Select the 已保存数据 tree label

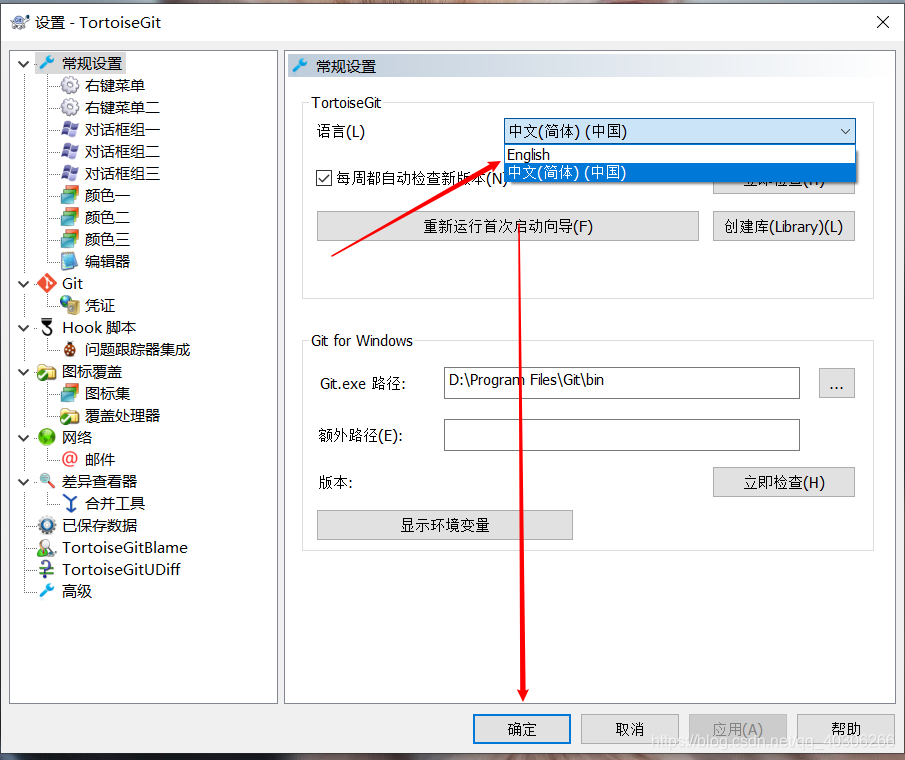(99, 525)
